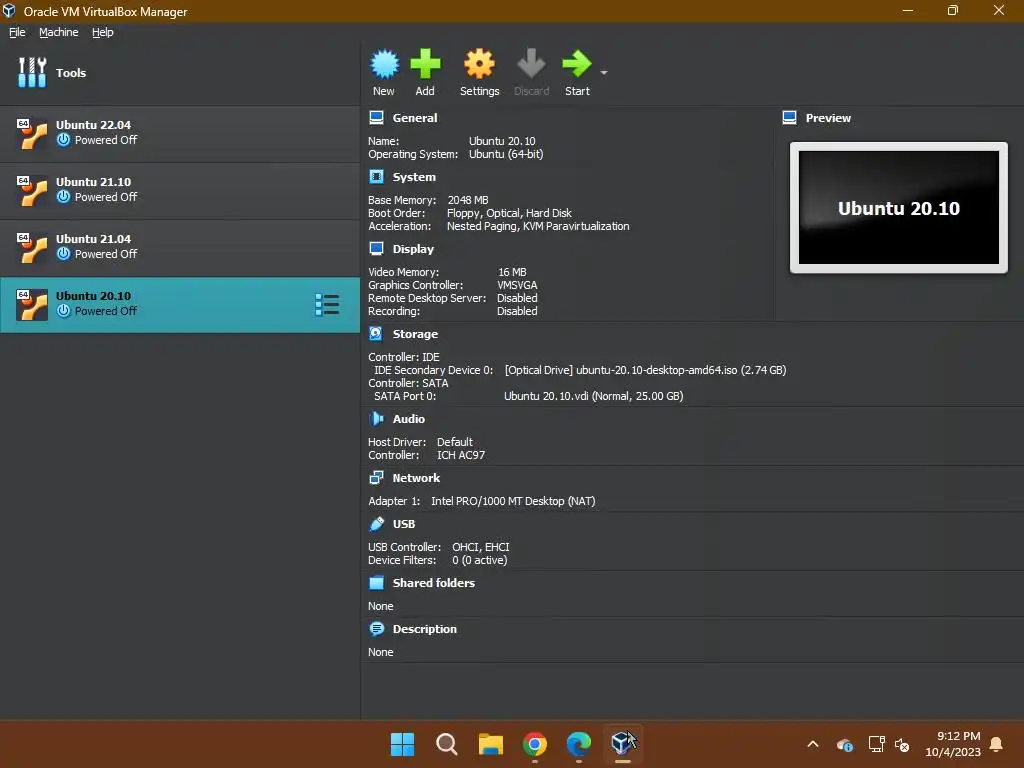Viewport: 1024px width, 768px height.
Task: Open the Machine menu
Action: [59, 32]
